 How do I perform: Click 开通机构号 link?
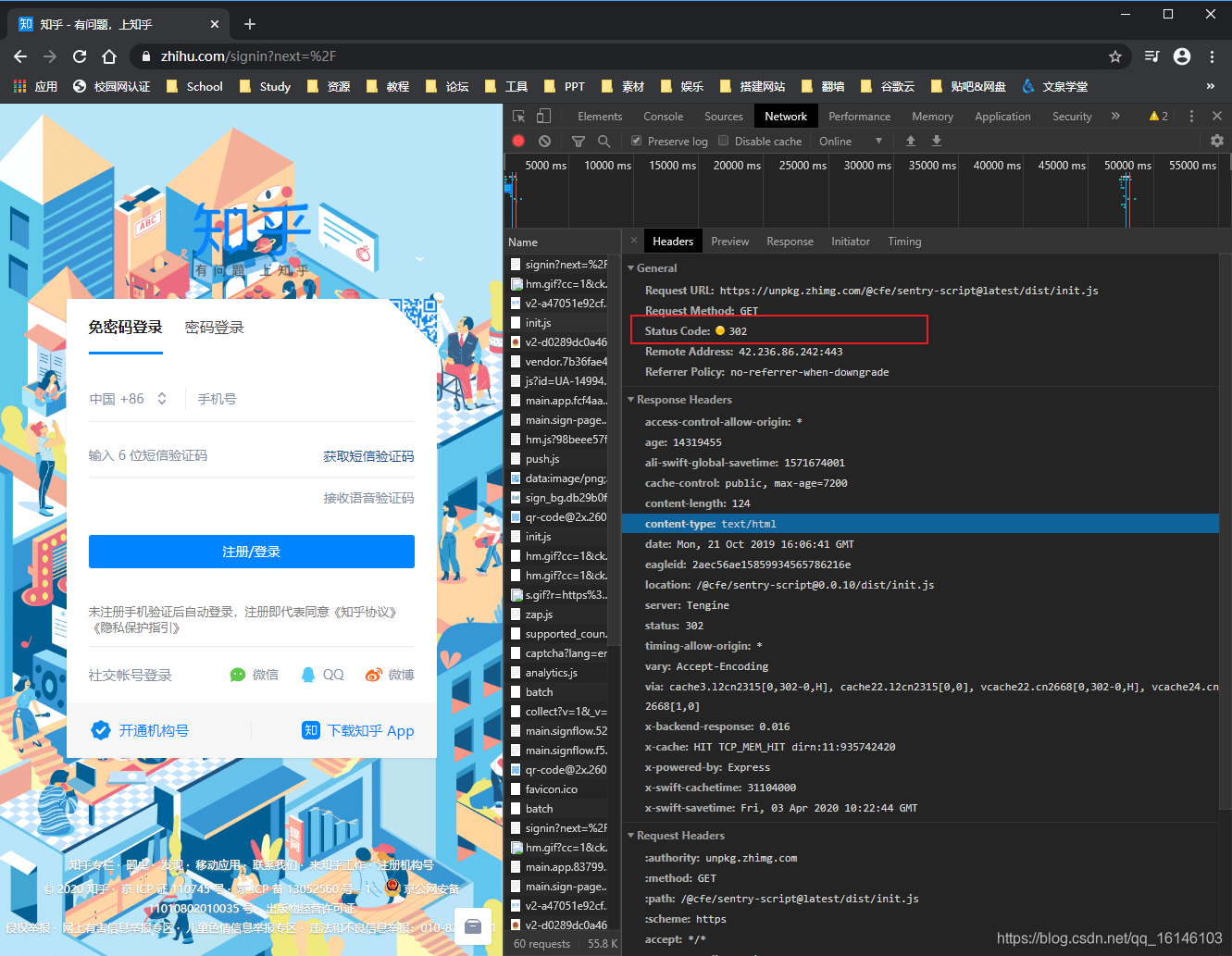pos(140,730)
